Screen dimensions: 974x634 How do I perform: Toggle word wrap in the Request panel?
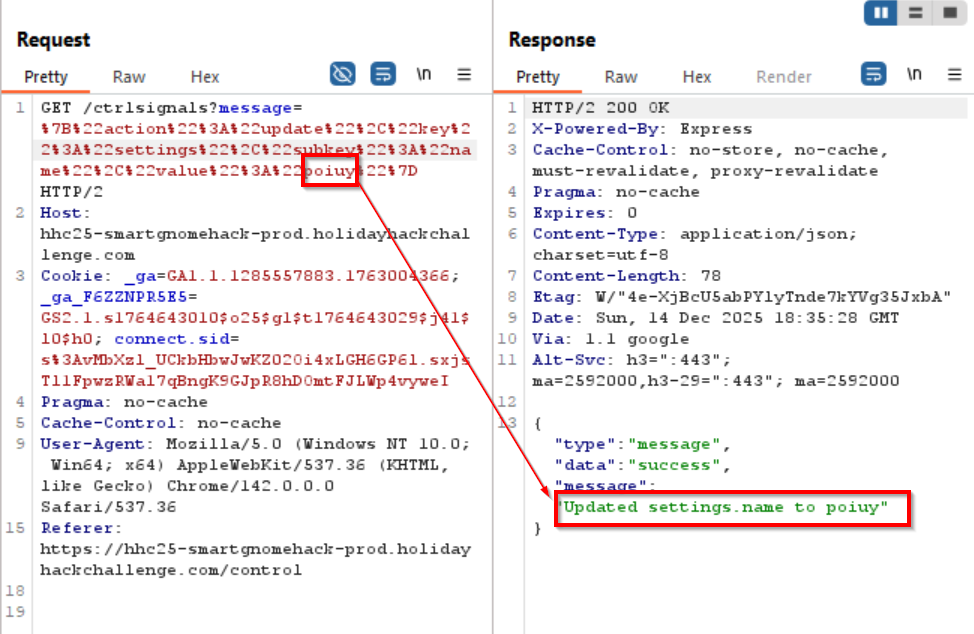383,74
